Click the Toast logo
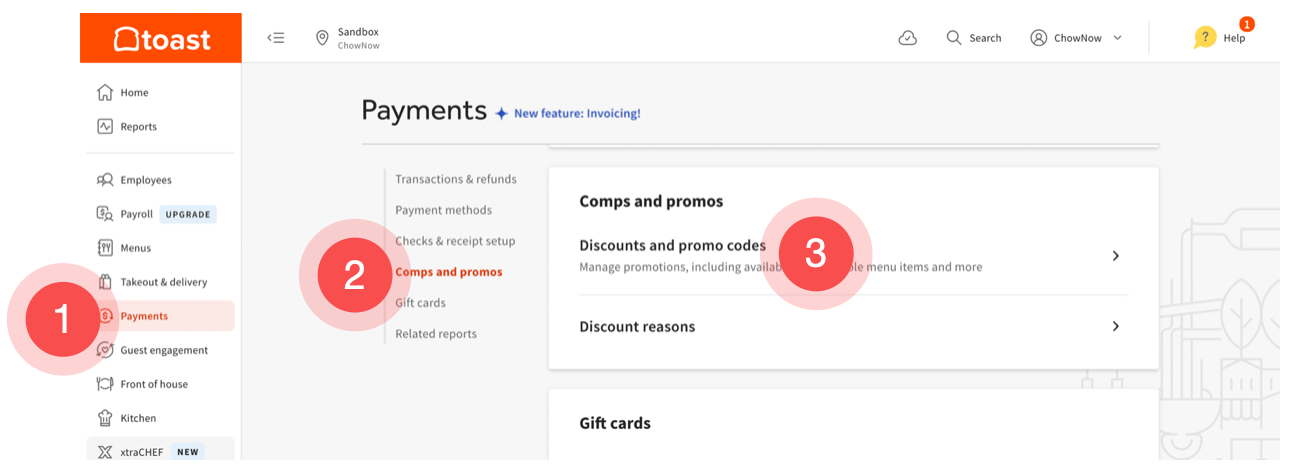This screenshot has width=1294, height=470. pos(161,39)
